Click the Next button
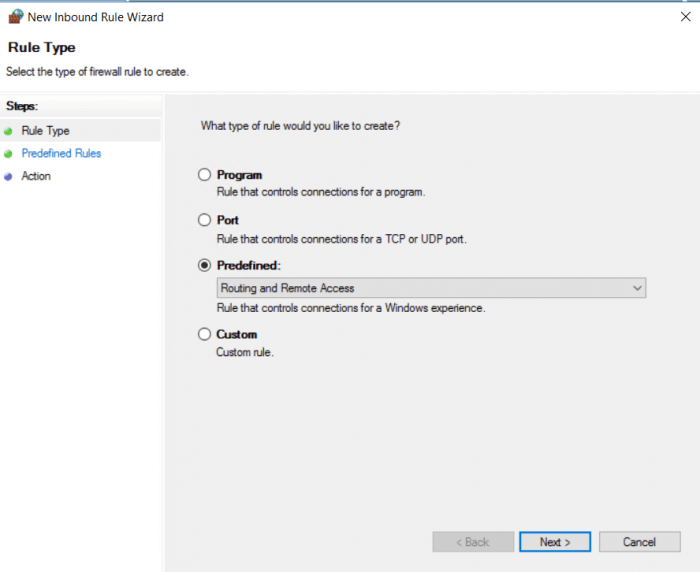700x572 pixels. click(555, 542)
